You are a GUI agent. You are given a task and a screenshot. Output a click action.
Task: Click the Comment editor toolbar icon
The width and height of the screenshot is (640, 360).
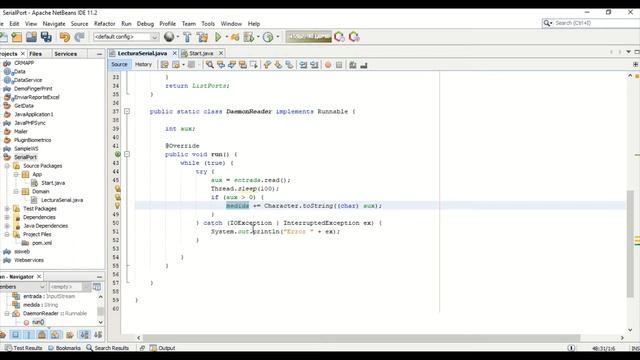tap(353, 64)
